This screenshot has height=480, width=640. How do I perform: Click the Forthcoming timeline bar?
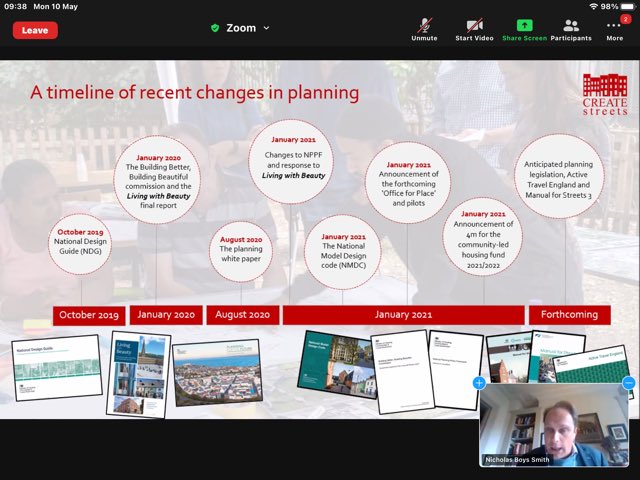569,315
